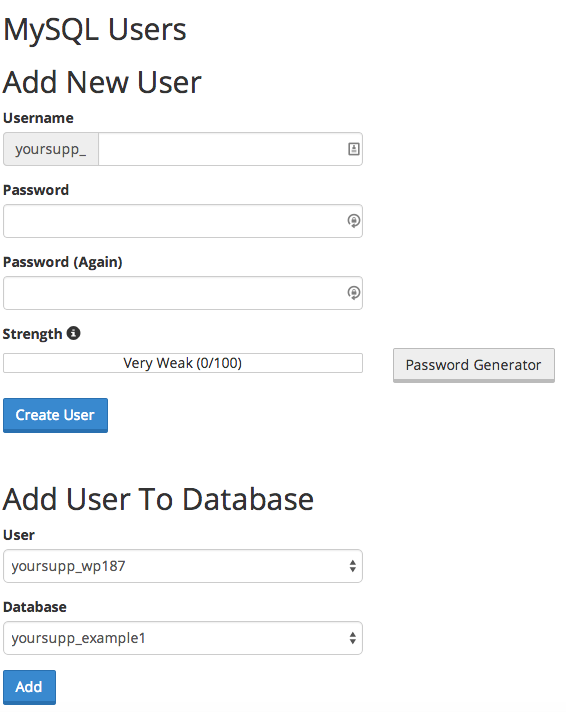Click the Create User button
The width and height of the screenshot is (566, 712).
[x=55, y=415]
